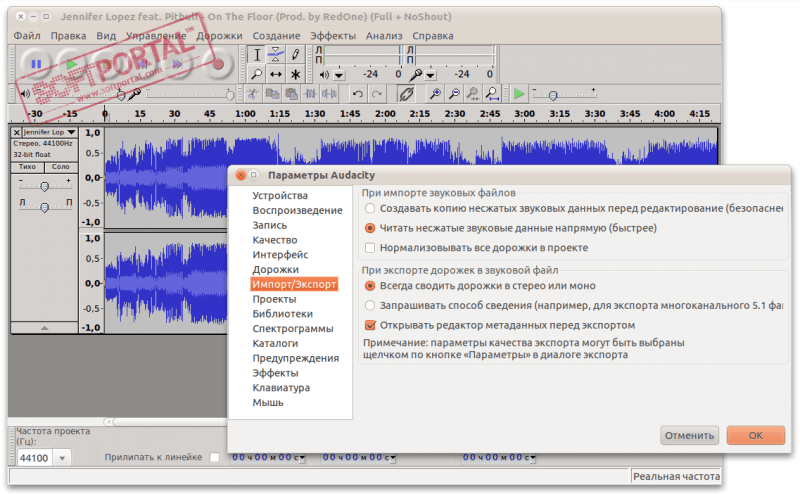Select copy uncompressed audio radio option
The width and height of the screenshot is (800, 494).
tap(371, 208)
